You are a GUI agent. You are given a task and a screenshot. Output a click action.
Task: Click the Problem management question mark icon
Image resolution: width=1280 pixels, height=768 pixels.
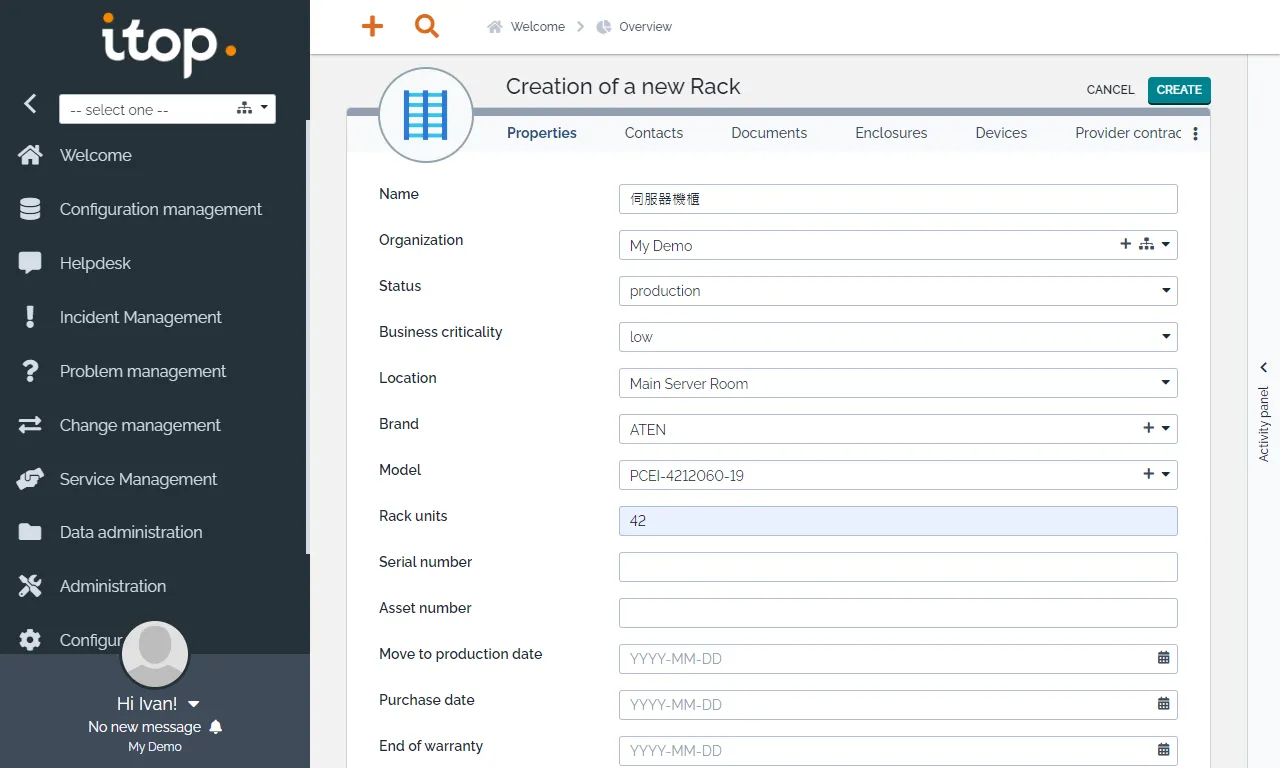pyautogui.click(x=30, y=371)
